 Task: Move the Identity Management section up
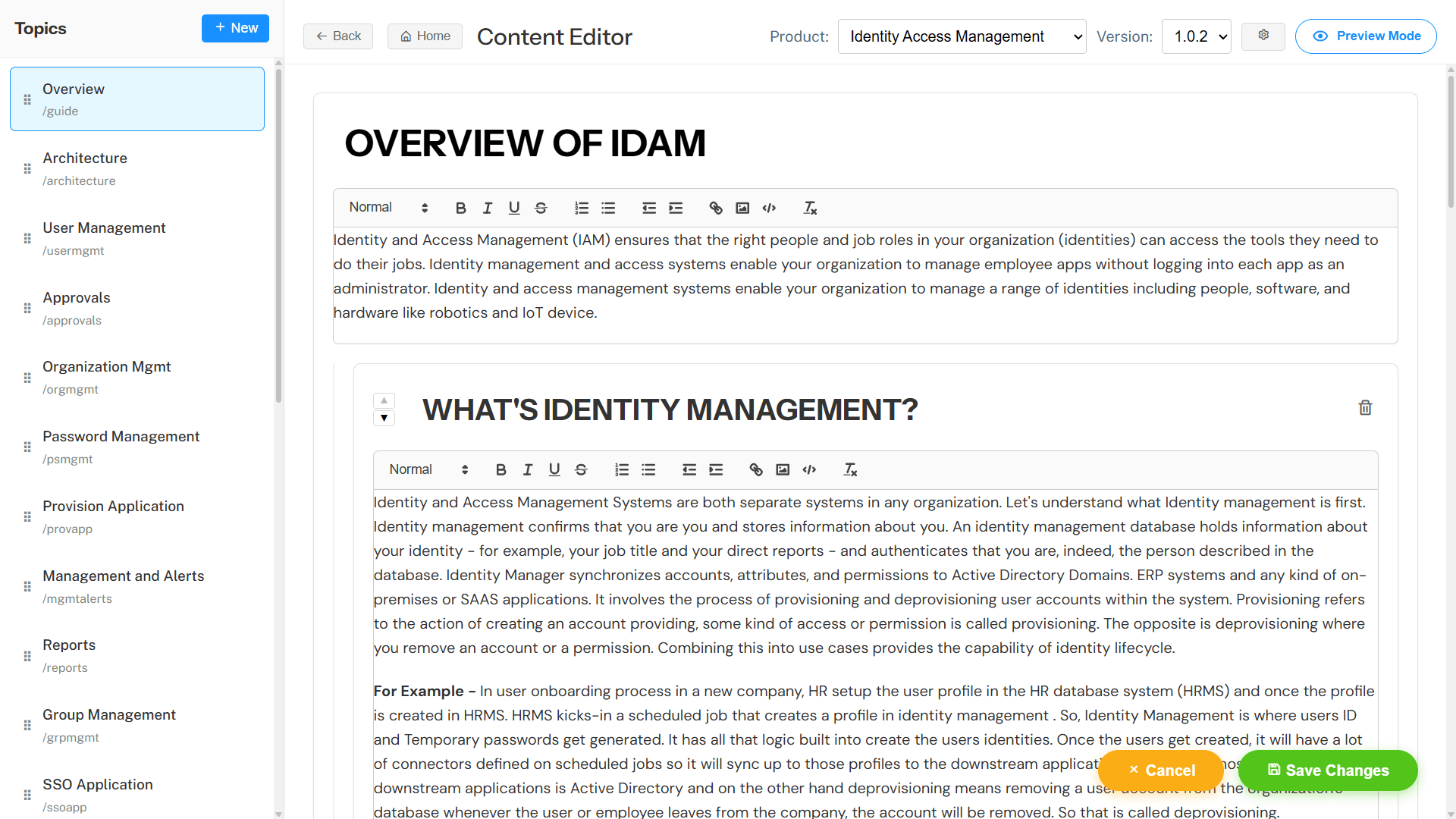coord(384,400)
